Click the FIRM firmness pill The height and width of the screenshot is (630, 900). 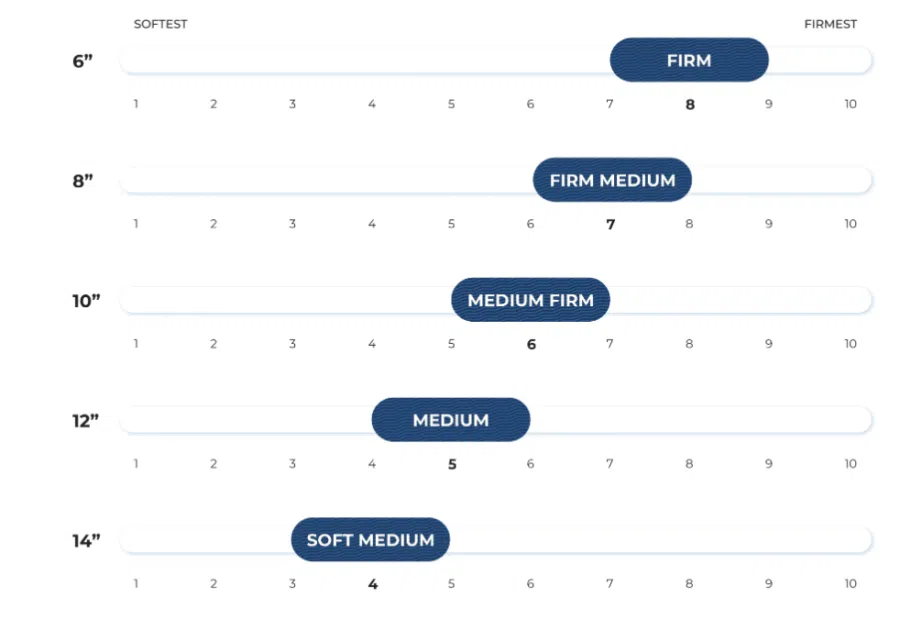pos(689,60)
